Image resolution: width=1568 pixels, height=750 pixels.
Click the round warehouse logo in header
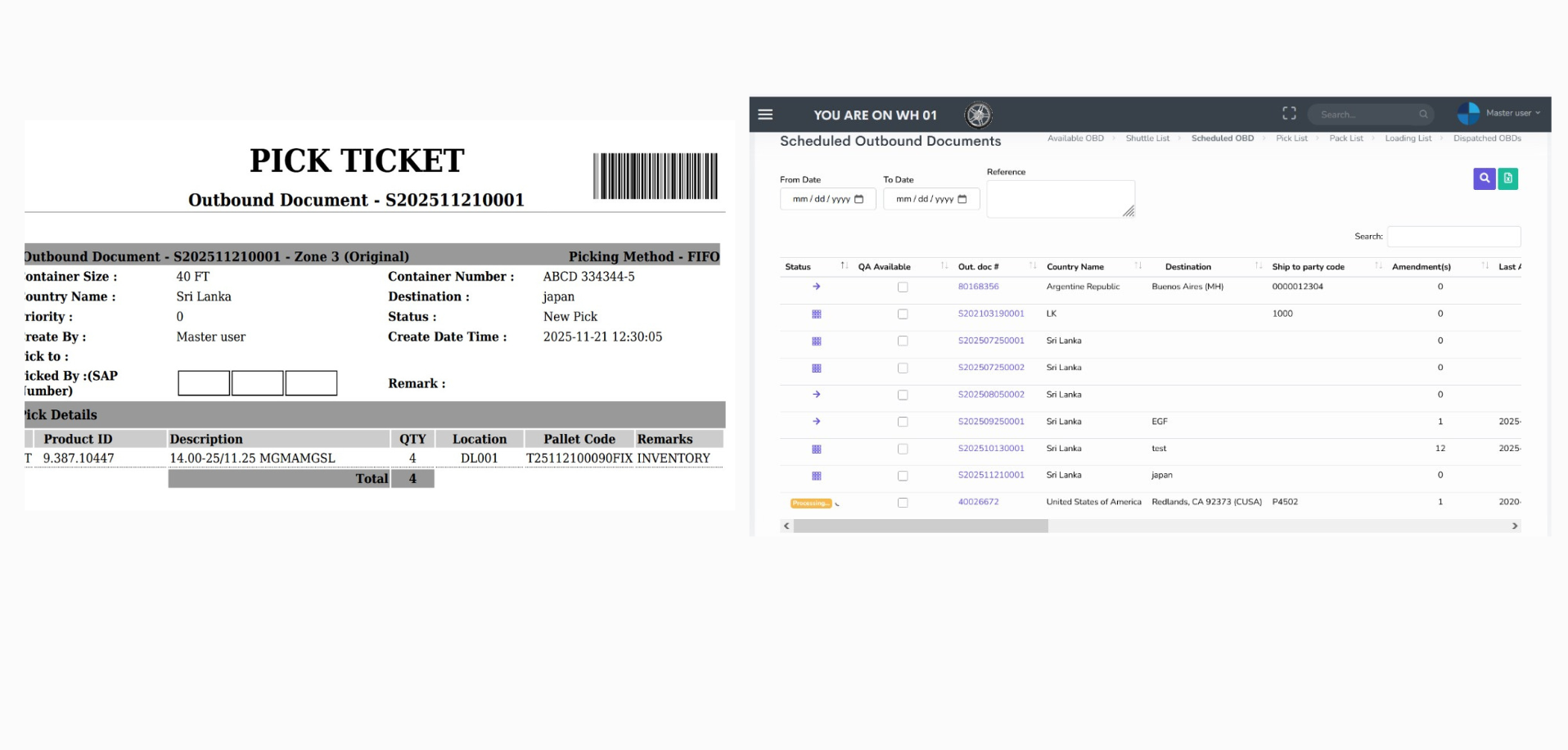pyautogui.click(x=978, y=115)
